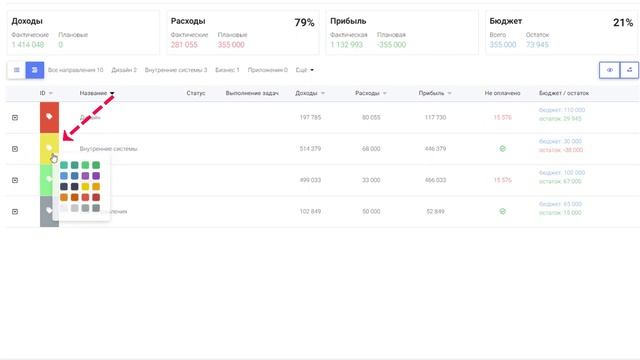This screenshot has width=640, height=360.
Task: Open the Дизайн 2 filter tab
Action: (x=124, y=70)
